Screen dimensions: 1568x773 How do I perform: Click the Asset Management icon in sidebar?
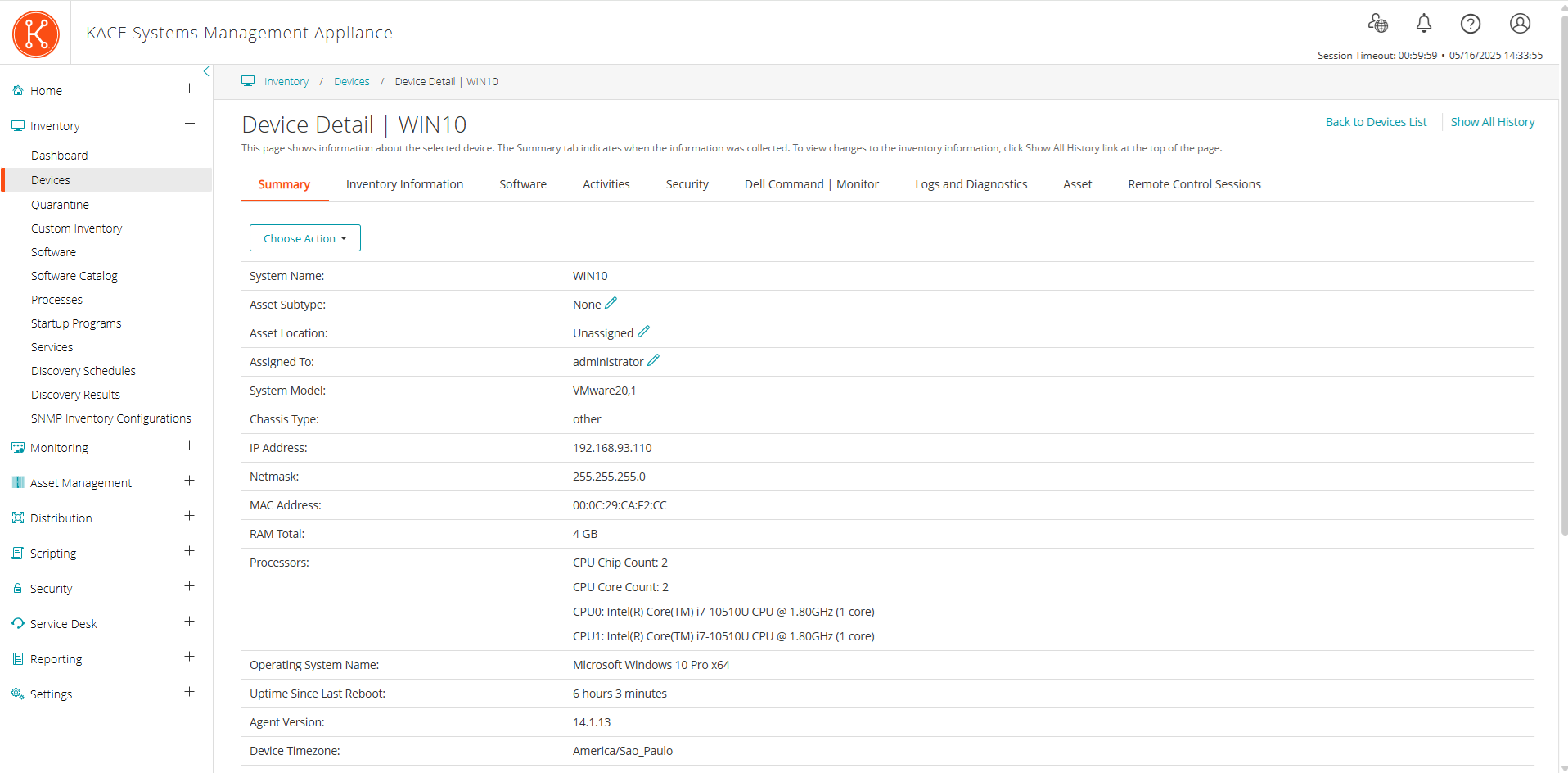(x=18, y=483)
